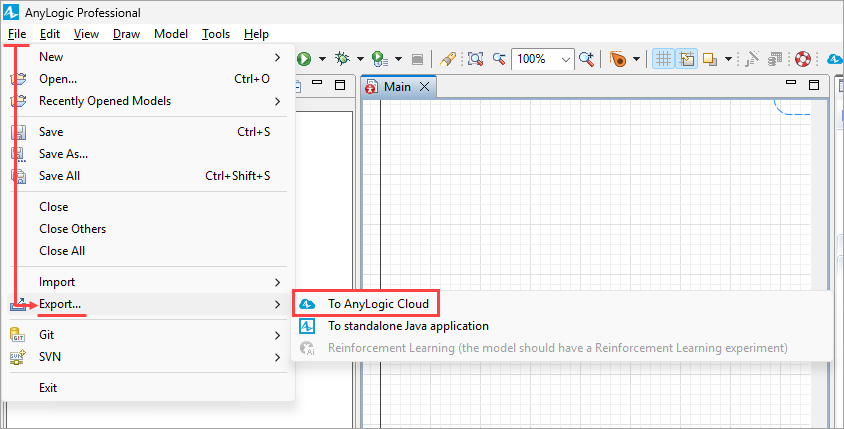Maximize the left Projects panel
Image resolution: width=844 pixels, height=429 pixels.
pos(340,85)
